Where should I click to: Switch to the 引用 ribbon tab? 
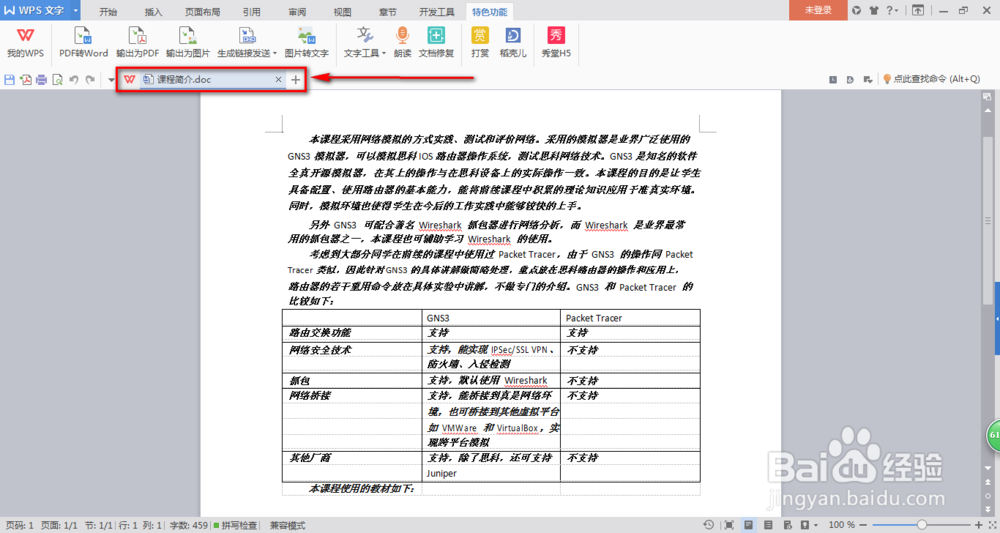251,11
